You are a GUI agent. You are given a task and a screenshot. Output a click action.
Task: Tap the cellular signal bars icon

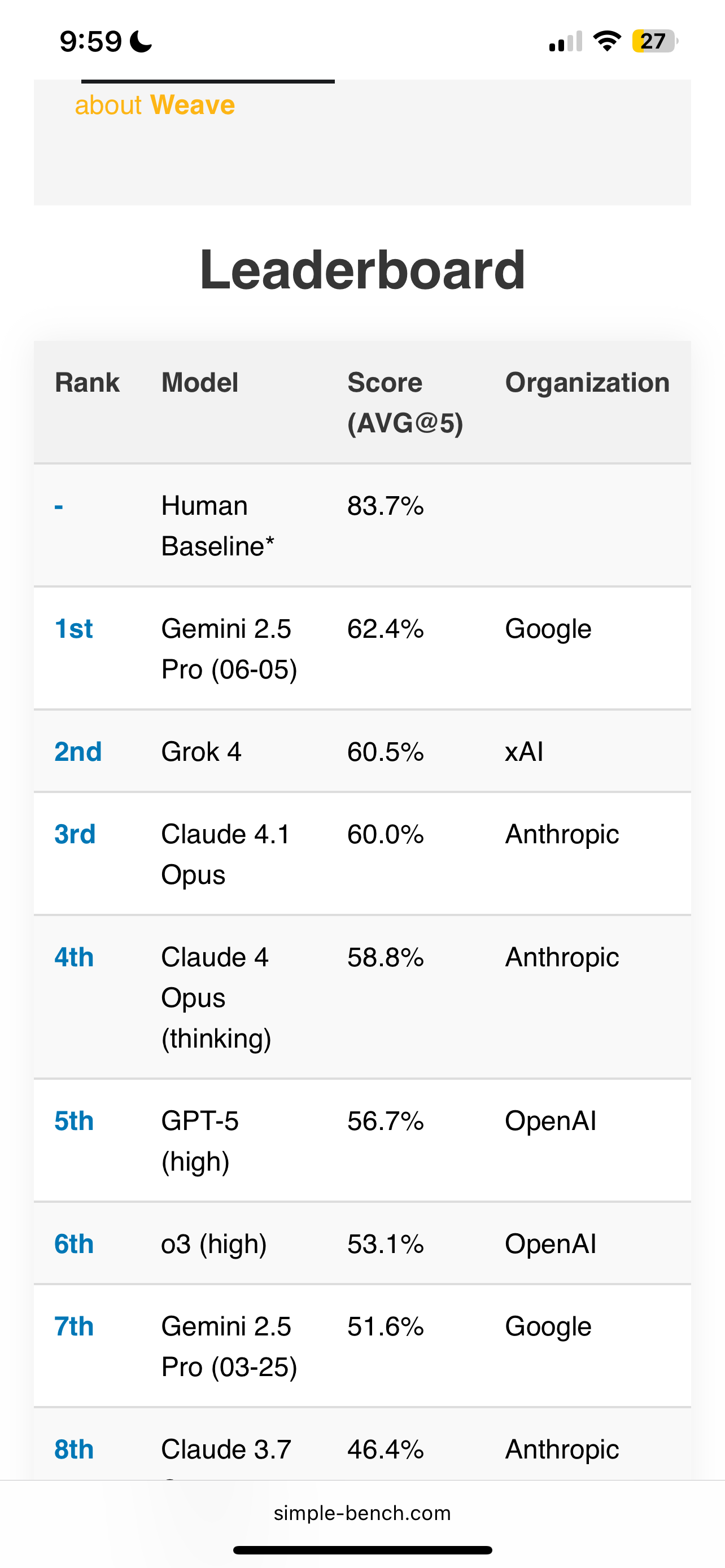point(566,41)
